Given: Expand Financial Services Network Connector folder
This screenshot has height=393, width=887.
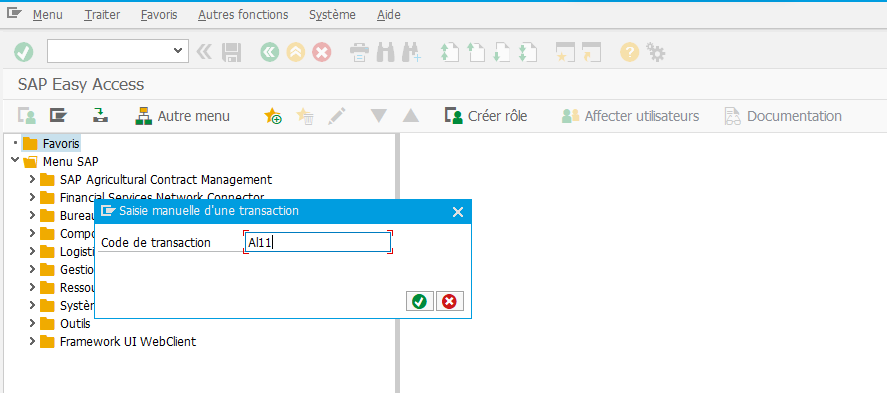Looking at the screenshot, I should click(x=32, y=198).
